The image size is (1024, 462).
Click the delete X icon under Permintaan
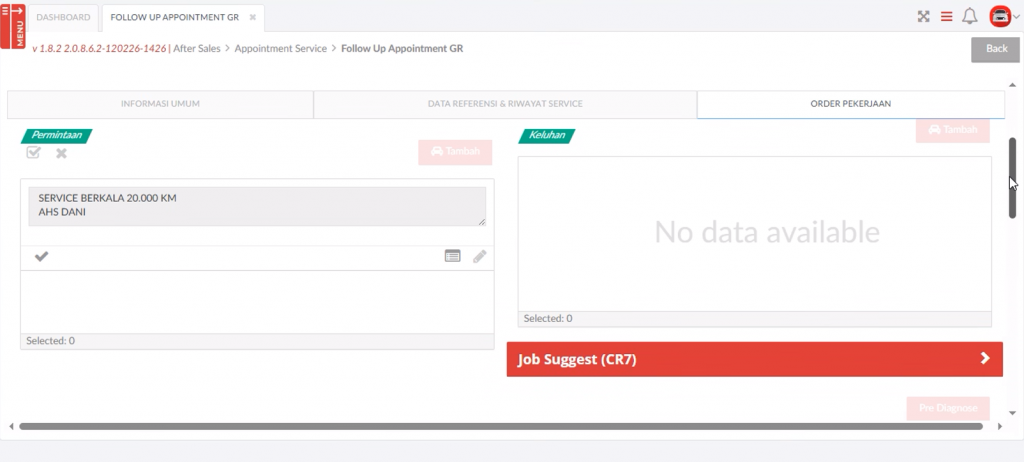pyautogui.click(x=61, y=153)
